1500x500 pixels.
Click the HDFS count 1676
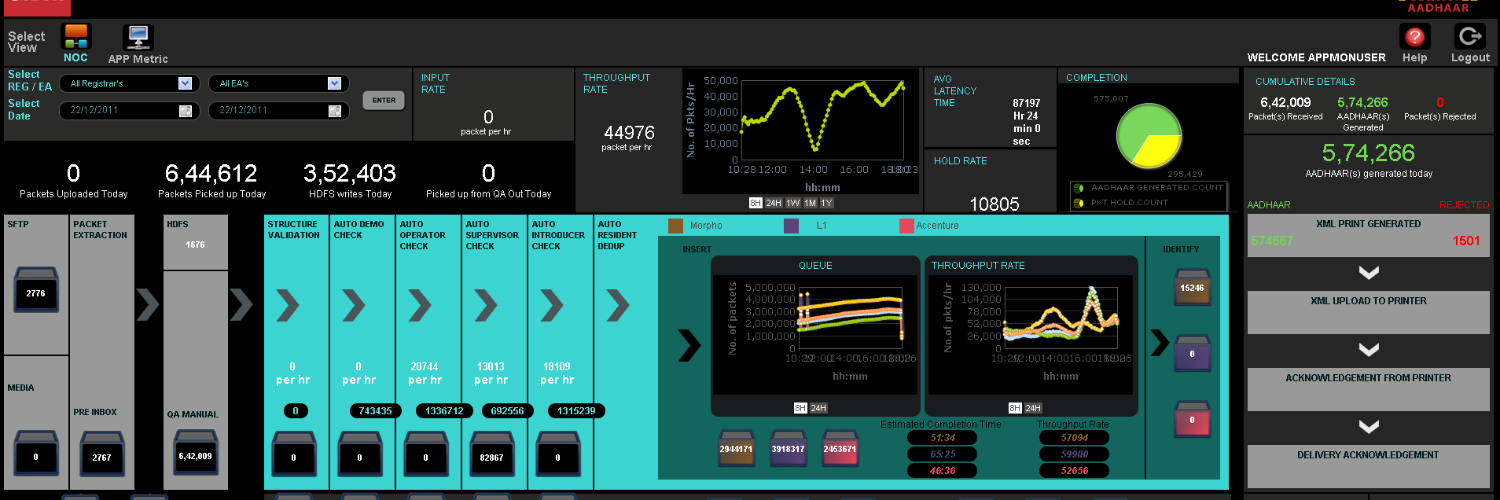[195, 245]
